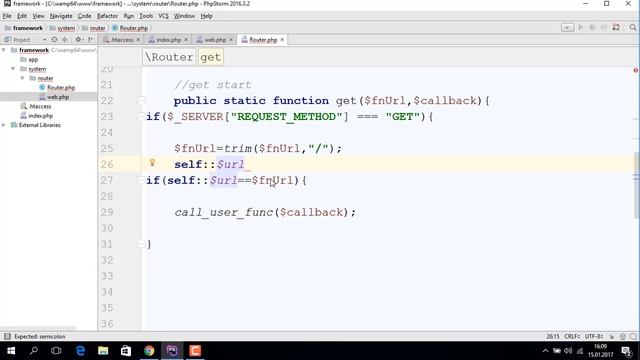Open the Window menu
Screen dimensions: 640x360
tap(184, 16)
